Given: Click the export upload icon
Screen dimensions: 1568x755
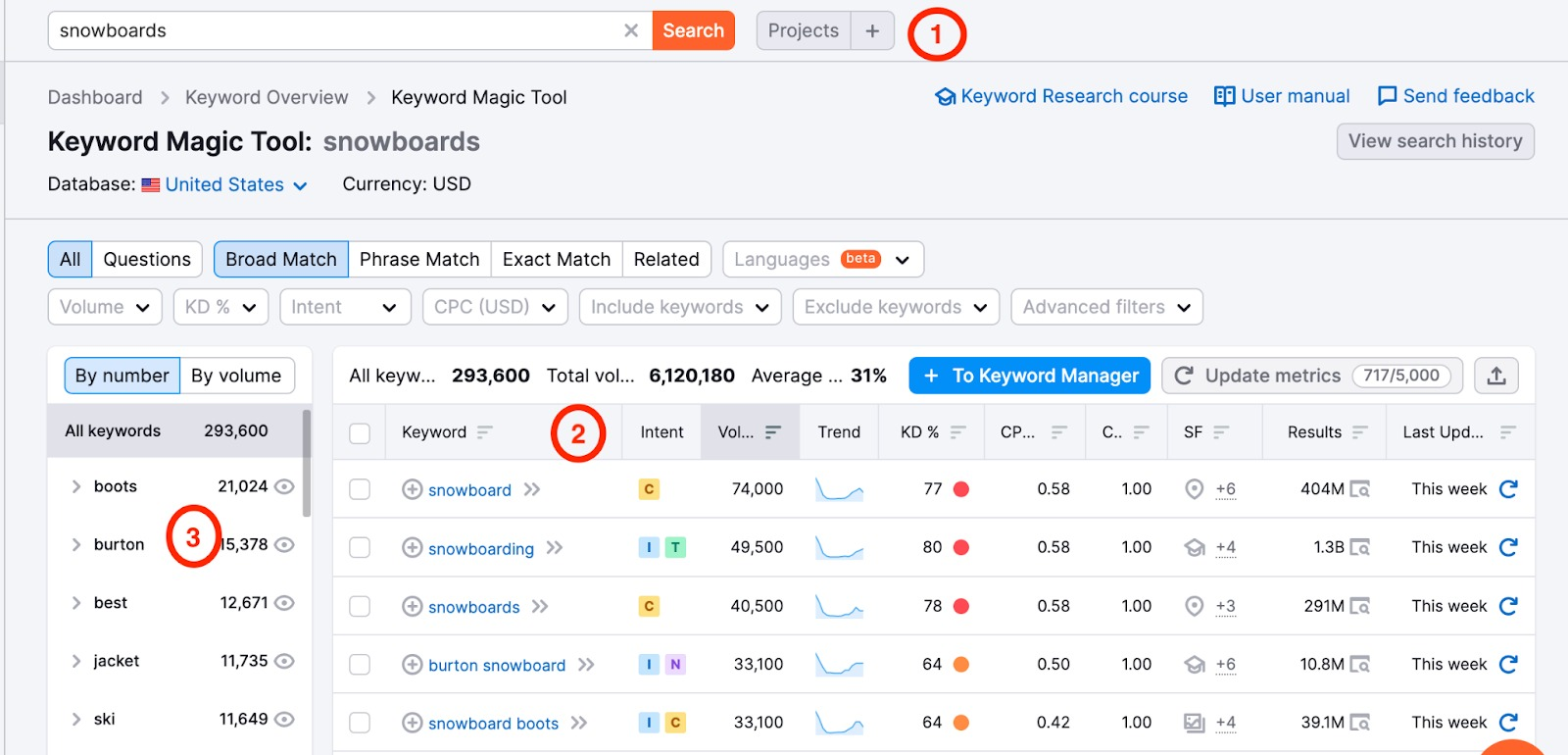Looking at the screenshot, I should [x=1495, y=376].
